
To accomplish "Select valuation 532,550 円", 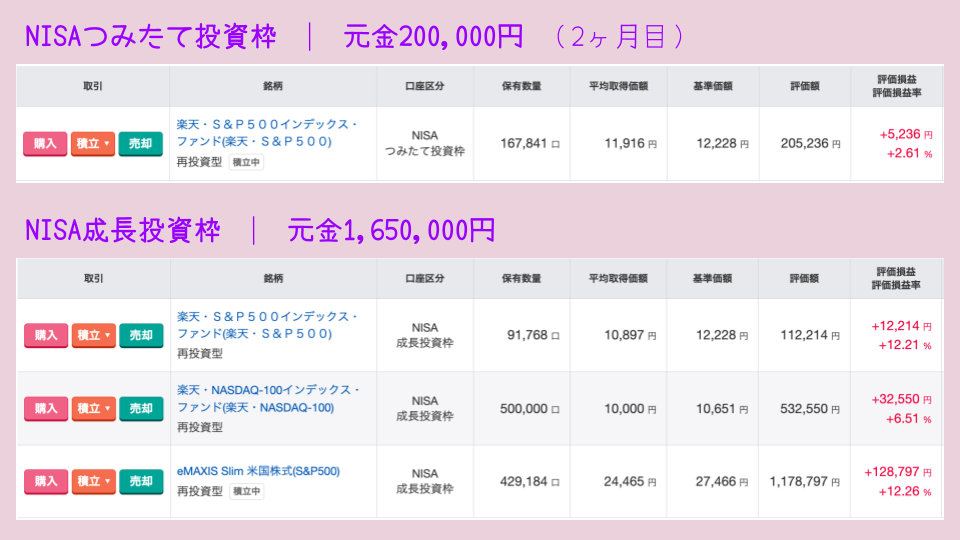I will (811, 408).
